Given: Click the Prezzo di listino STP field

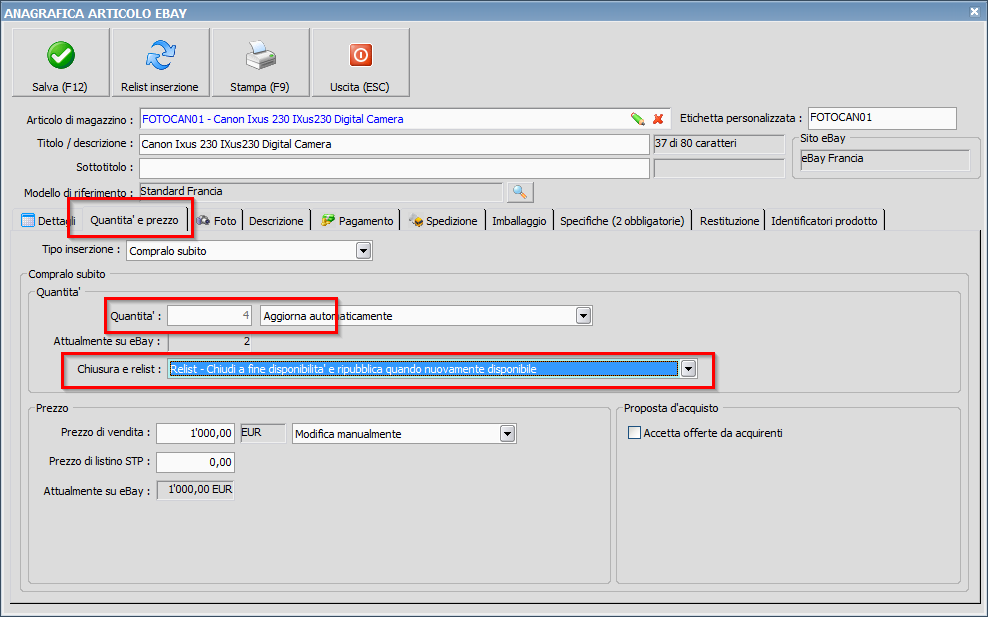Looking at the screenshot, I should click(x=195, y=462).
